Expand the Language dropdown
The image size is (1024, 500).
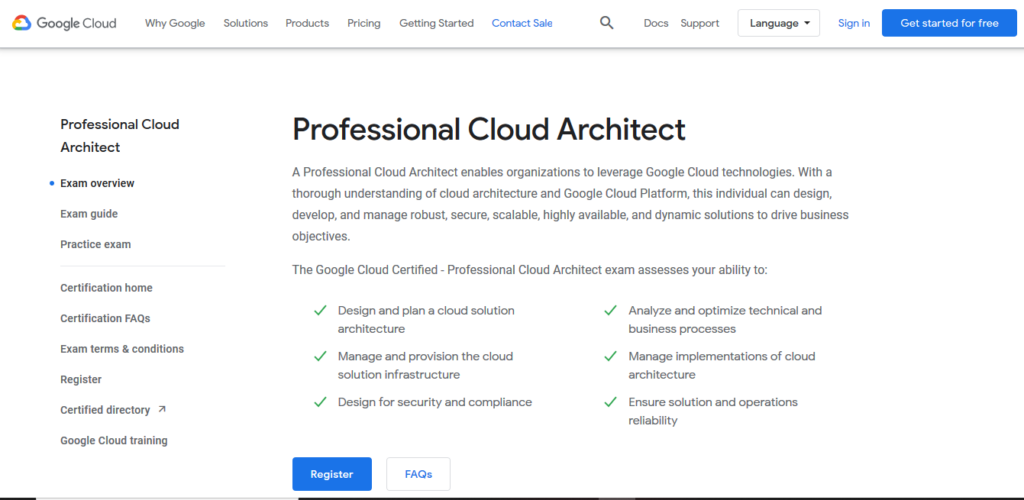coord(778,23)
